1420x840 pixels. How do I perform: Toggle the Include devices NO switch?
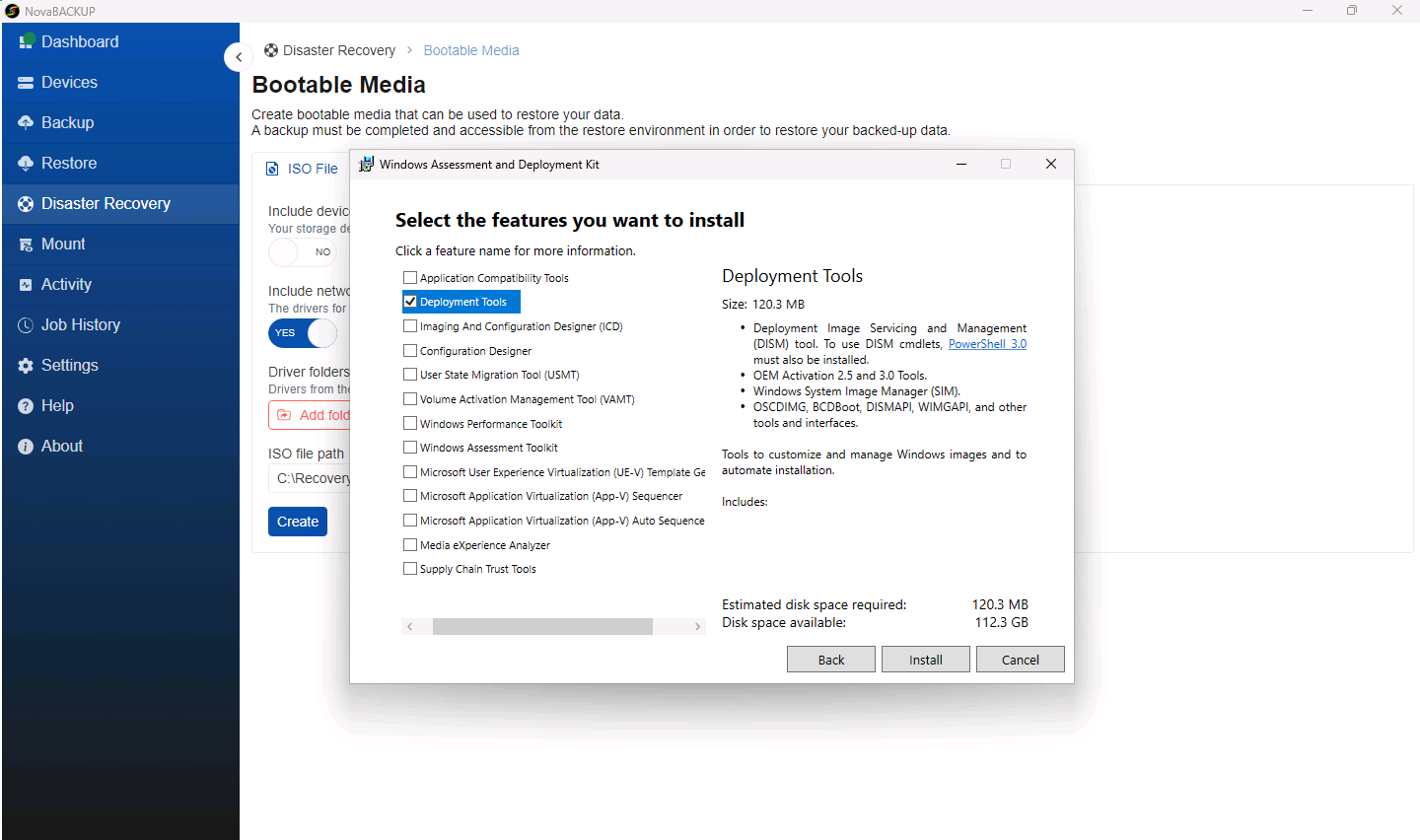click(x=303, y=252)
